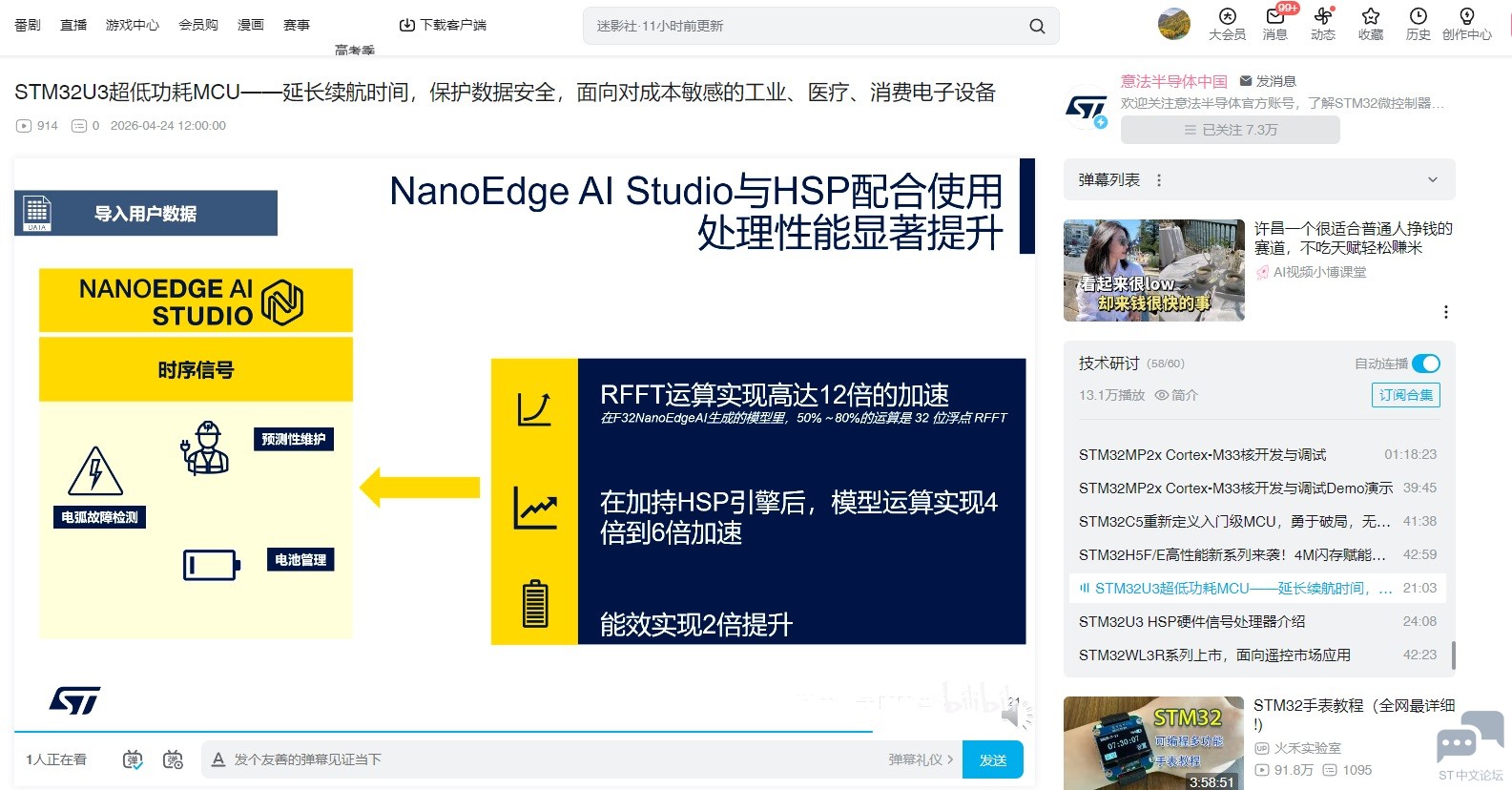Click the 发消息 envelope icon
This screenshot has width=1512, height=790.
click(x=1246, y=81)
